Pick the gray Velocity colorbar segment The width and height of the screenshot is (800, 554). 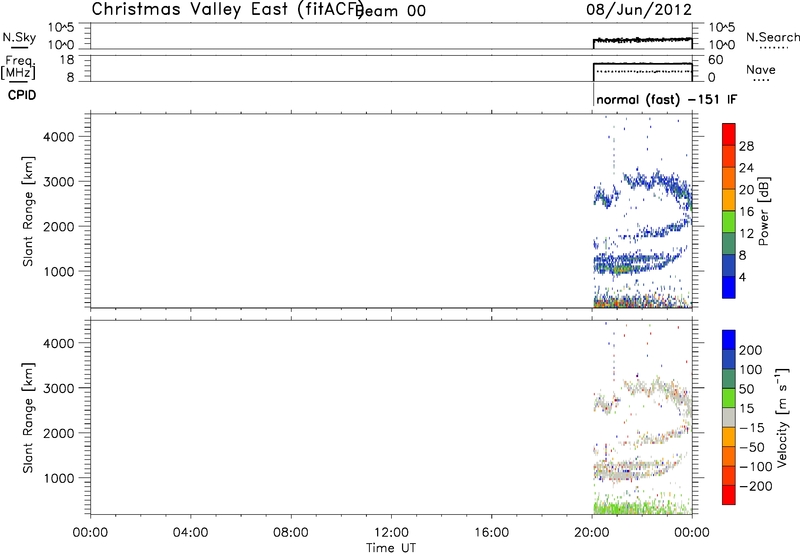[x=729, y=417]
